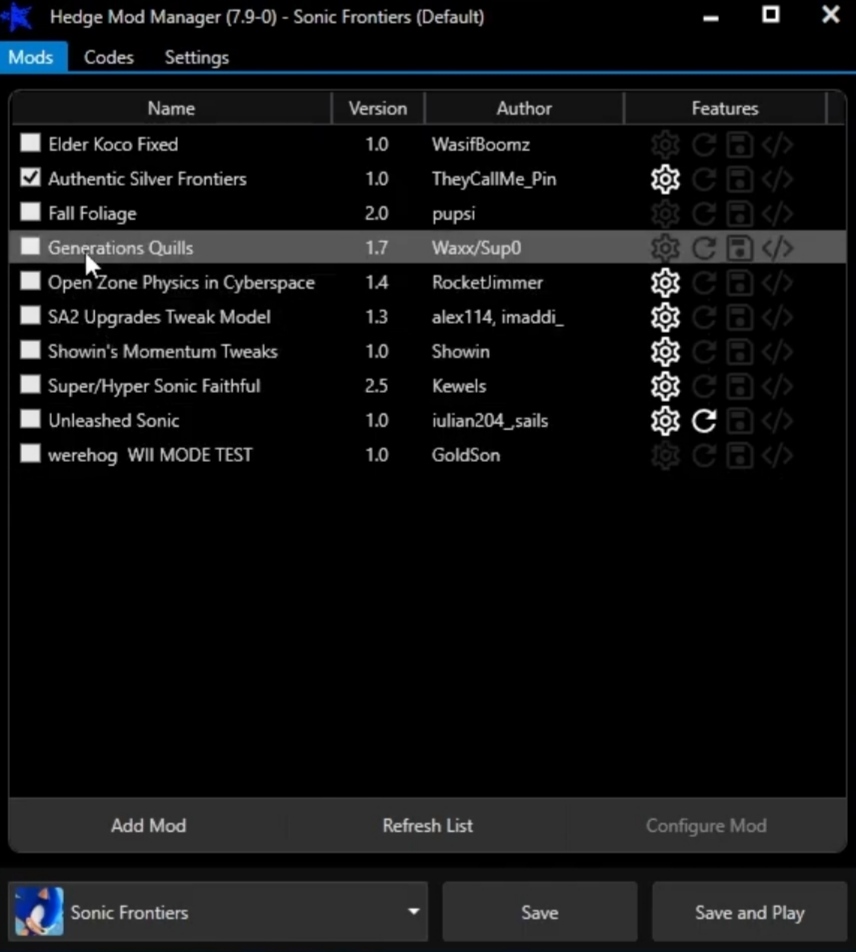Viewport: 856px width, 952px height.
Task: Click the Configure Mod button
Action: (706, 826)
